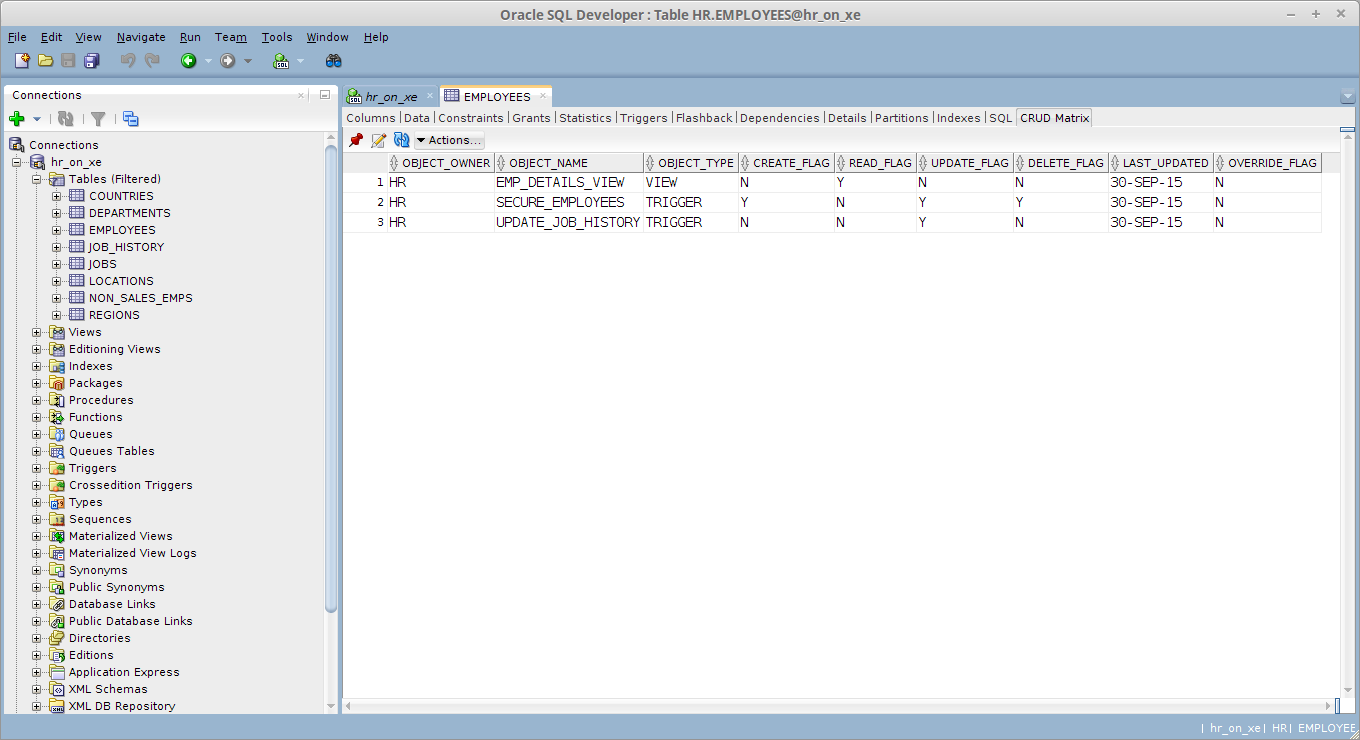Switch to the Columns tab
Image resolution: width=1360 pixels, height=740 pixels.
coord(371,118)
